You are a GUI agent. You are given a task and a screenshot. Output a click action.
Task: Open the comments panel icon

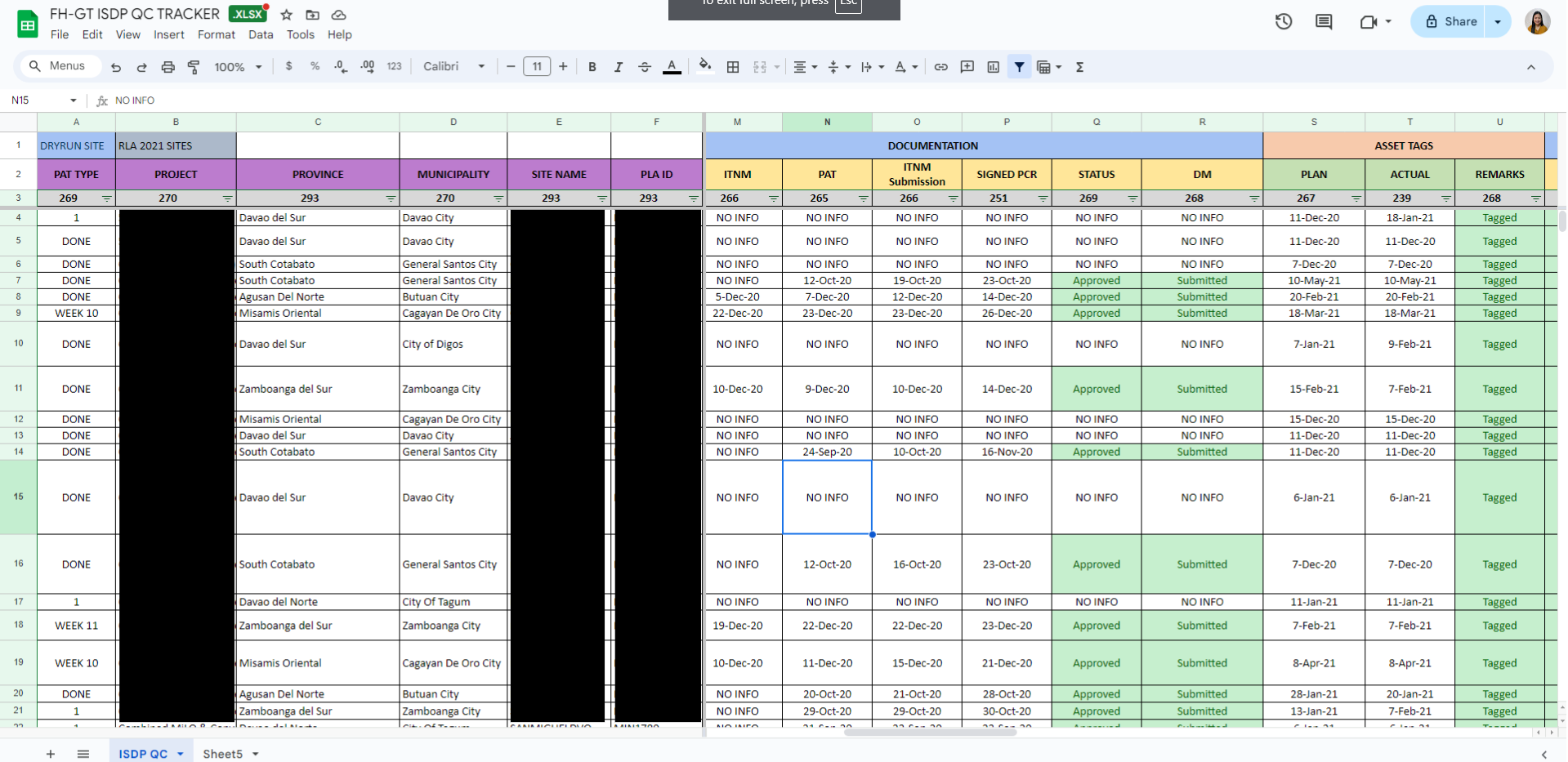tap(1324, 22)
